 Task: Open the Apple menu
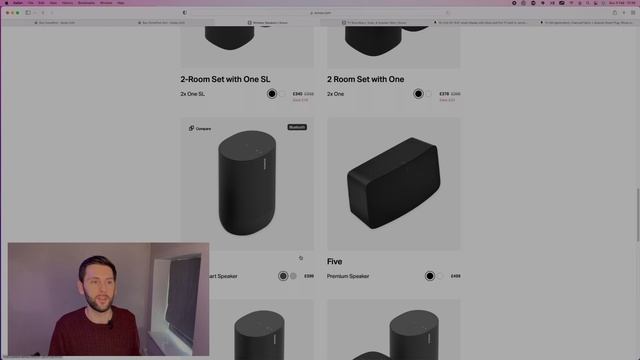[x=6, y=3]
